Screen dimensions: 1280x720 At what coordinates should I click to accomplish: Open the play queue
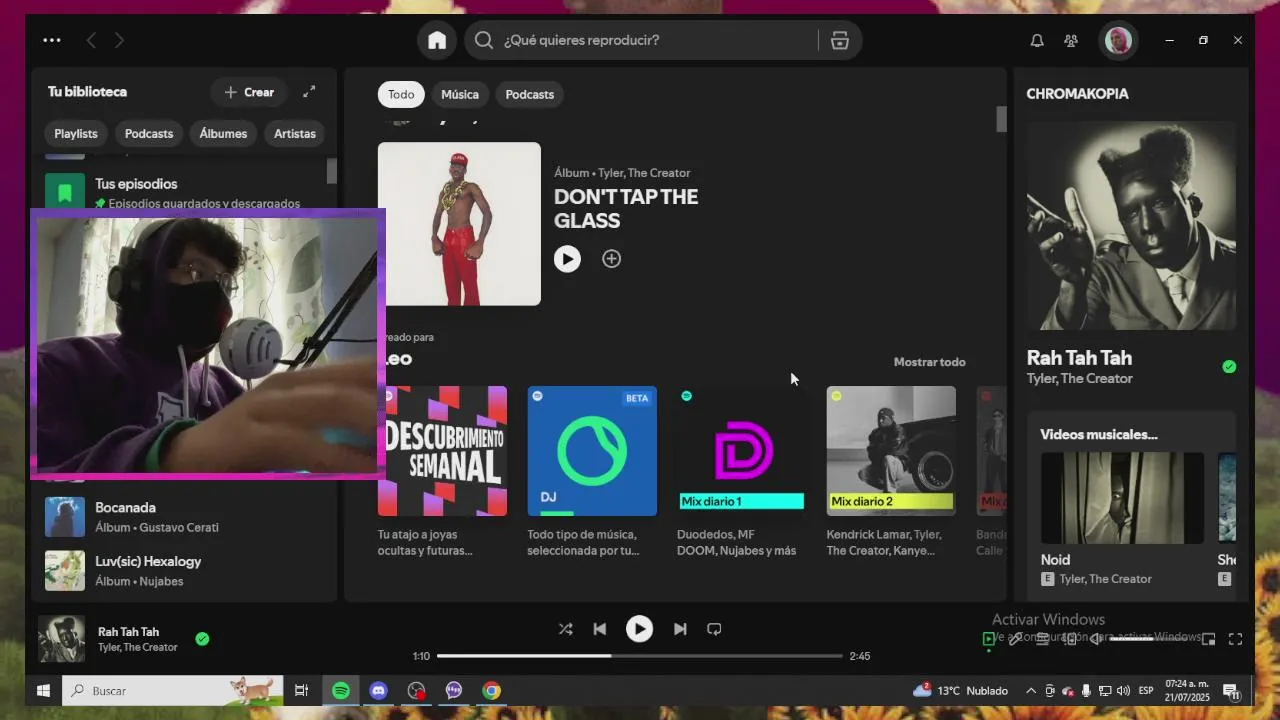(1042, 638)
